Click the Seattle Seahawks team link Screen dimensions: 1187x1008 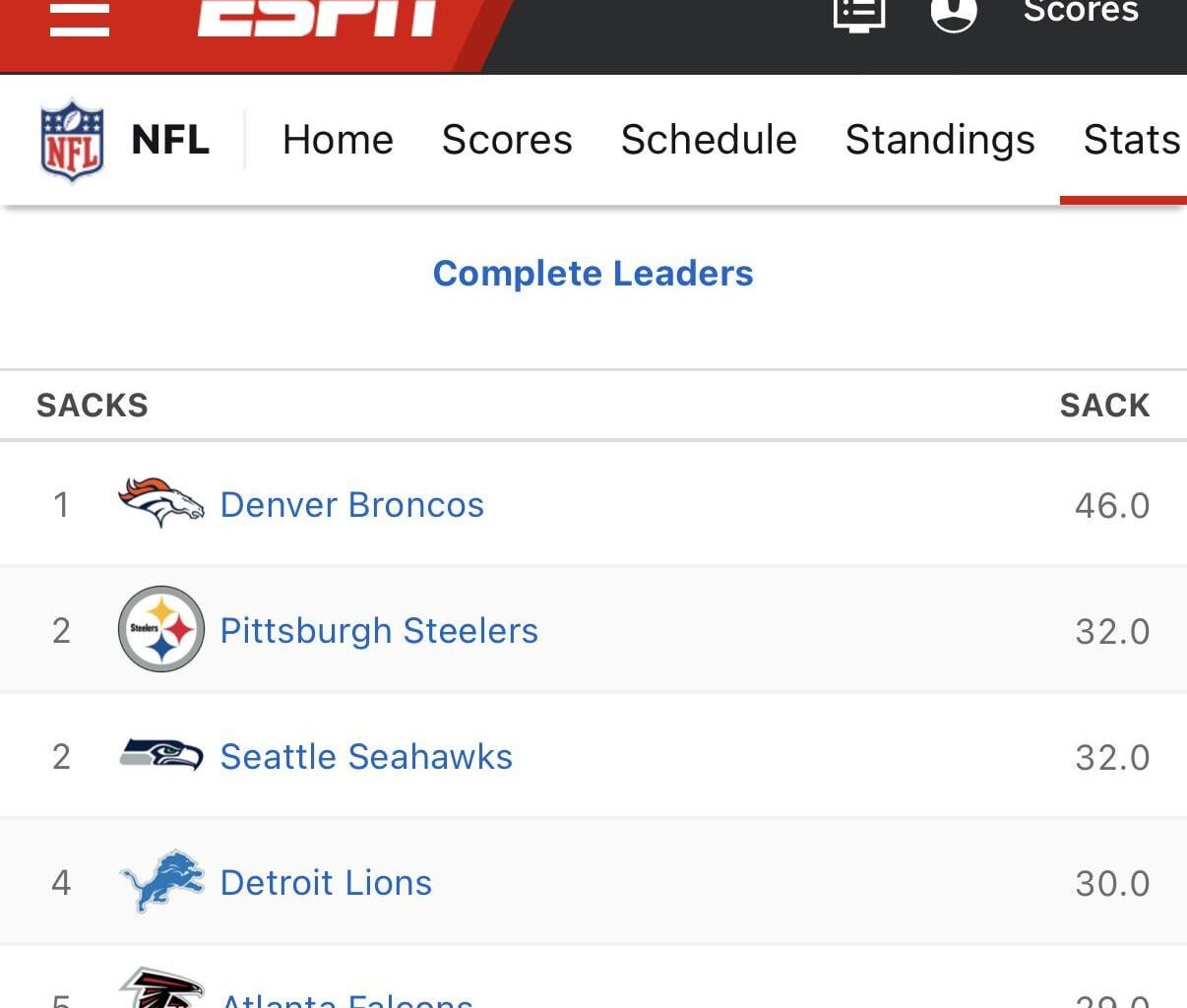pos(366,756)
